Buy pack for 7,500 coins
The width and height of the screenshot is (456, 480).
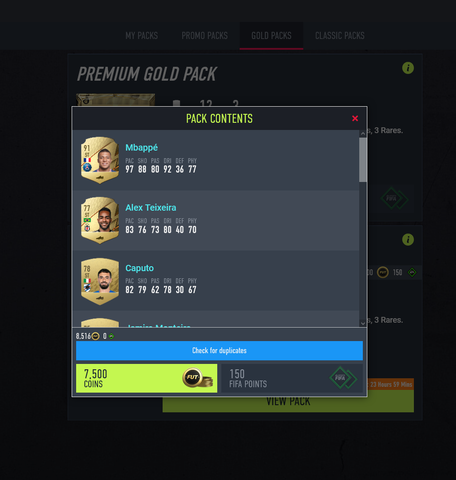pos(147,378)
